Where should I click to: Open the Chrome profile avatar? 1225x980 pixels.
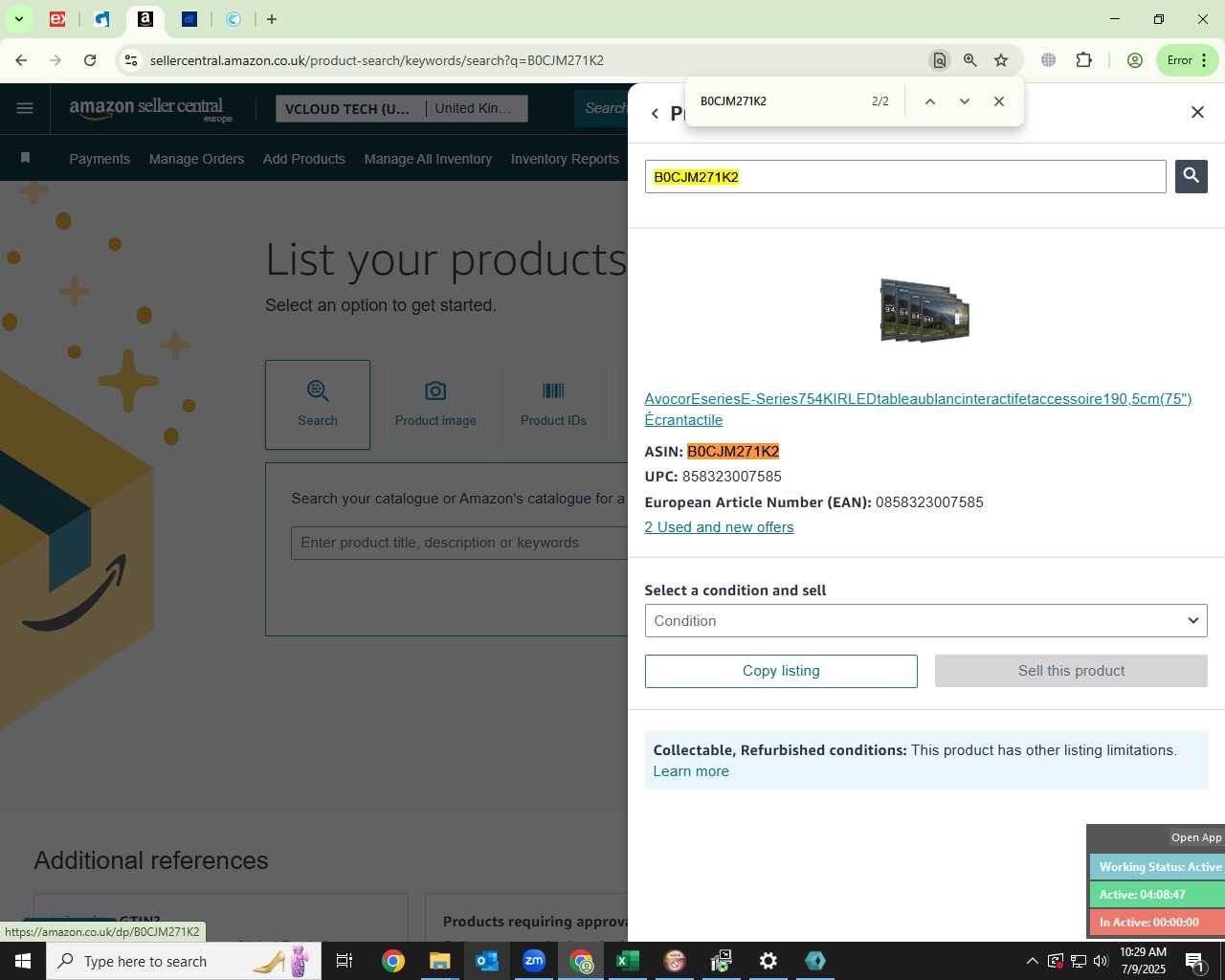[1135, 60]
